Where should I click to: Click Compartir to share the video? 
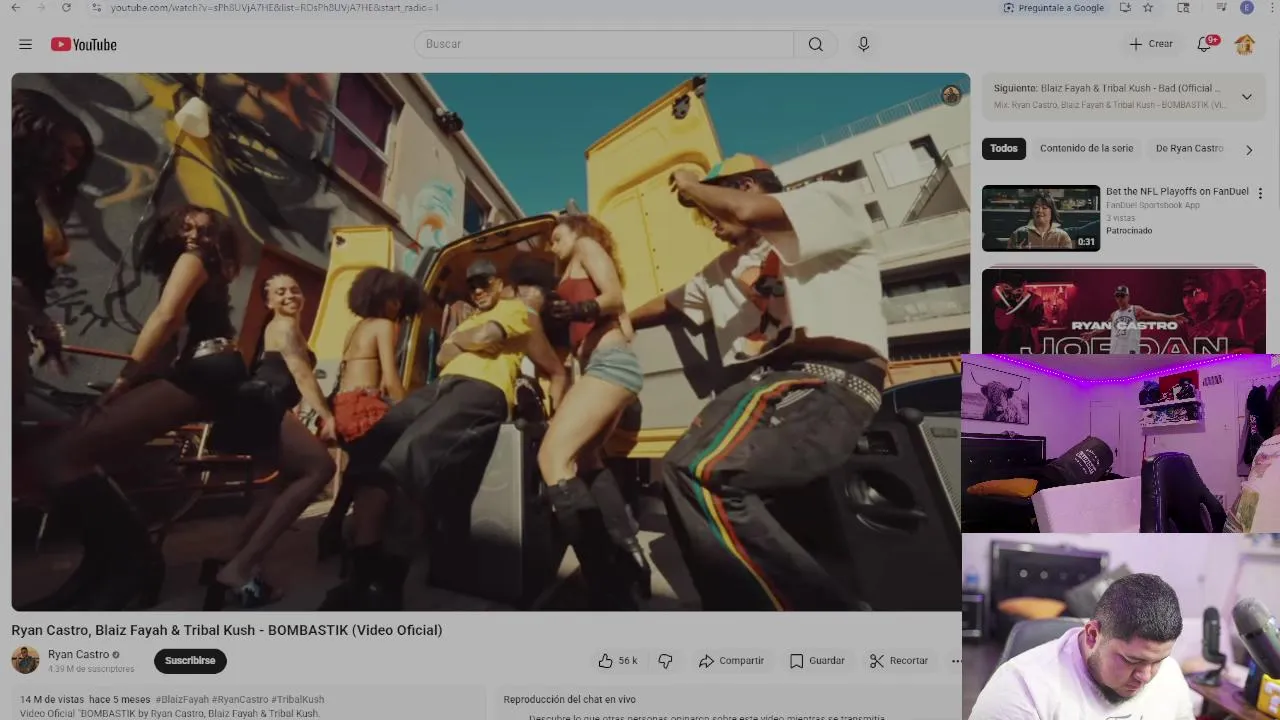point(731,660)
